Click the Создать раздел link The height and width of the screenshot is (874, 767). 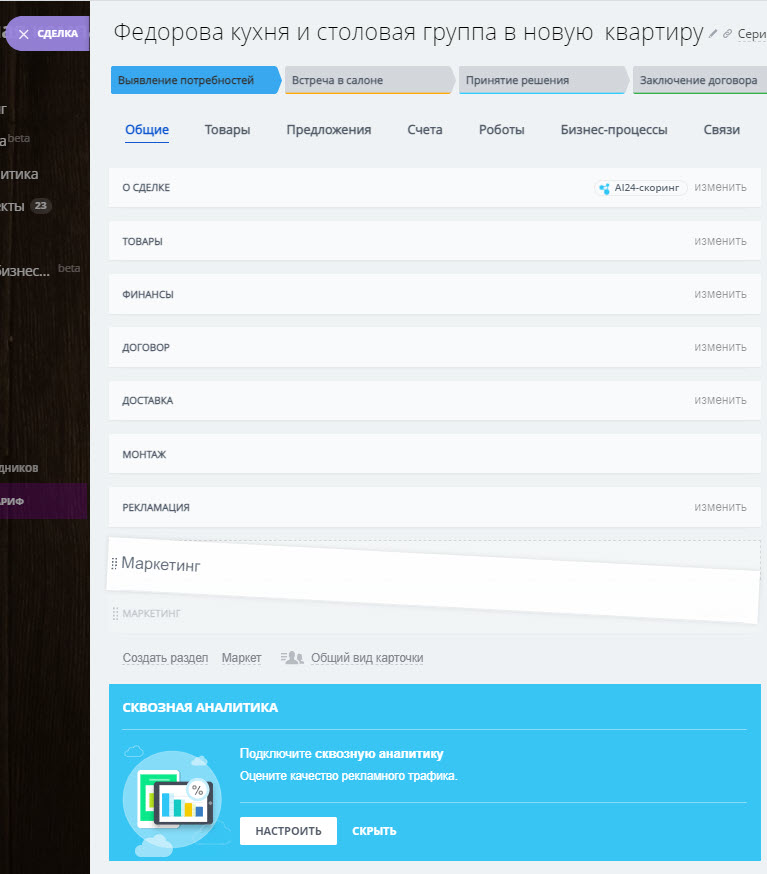(x=165, y=658)
